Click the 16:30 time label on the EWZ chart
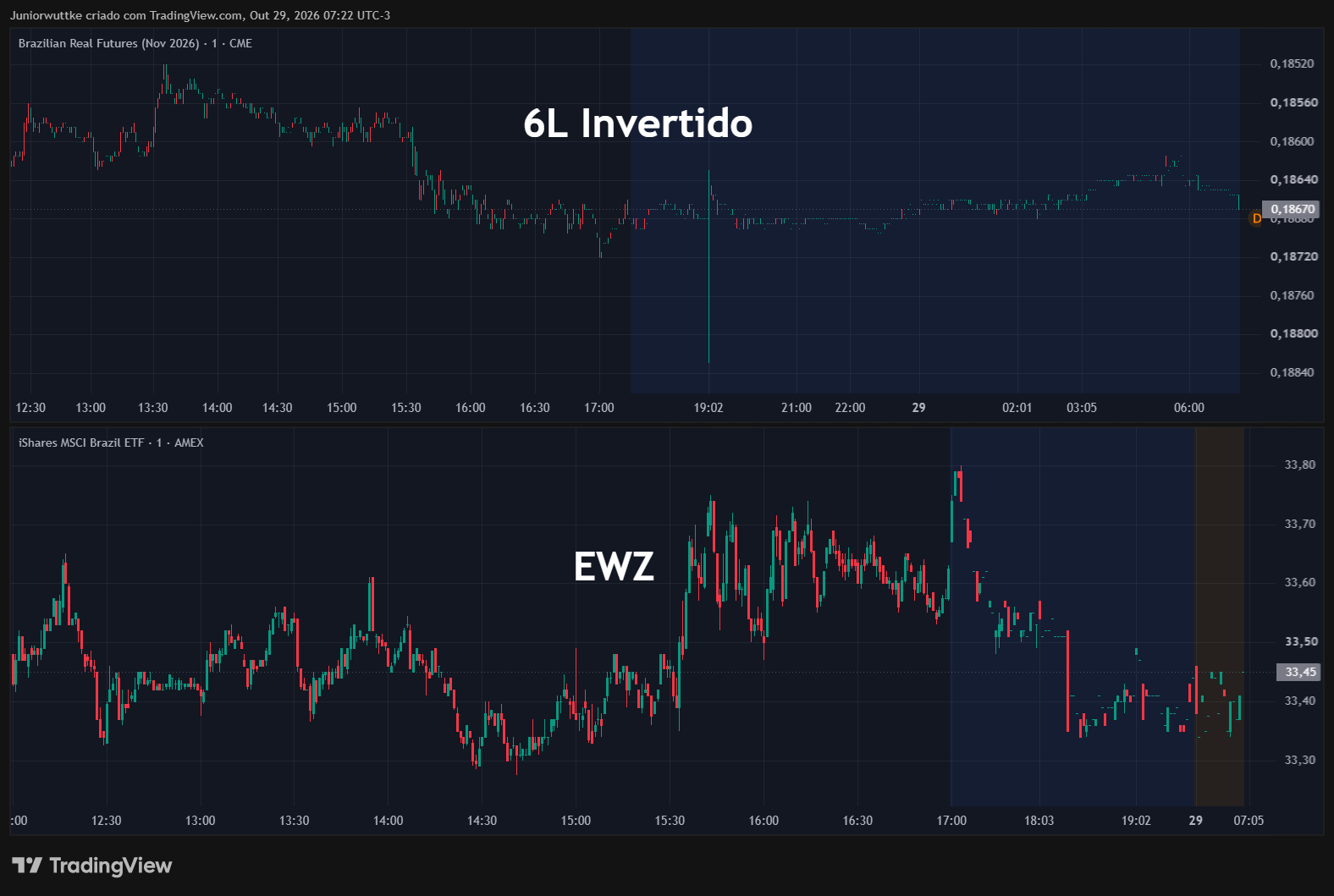 (857, 821)
